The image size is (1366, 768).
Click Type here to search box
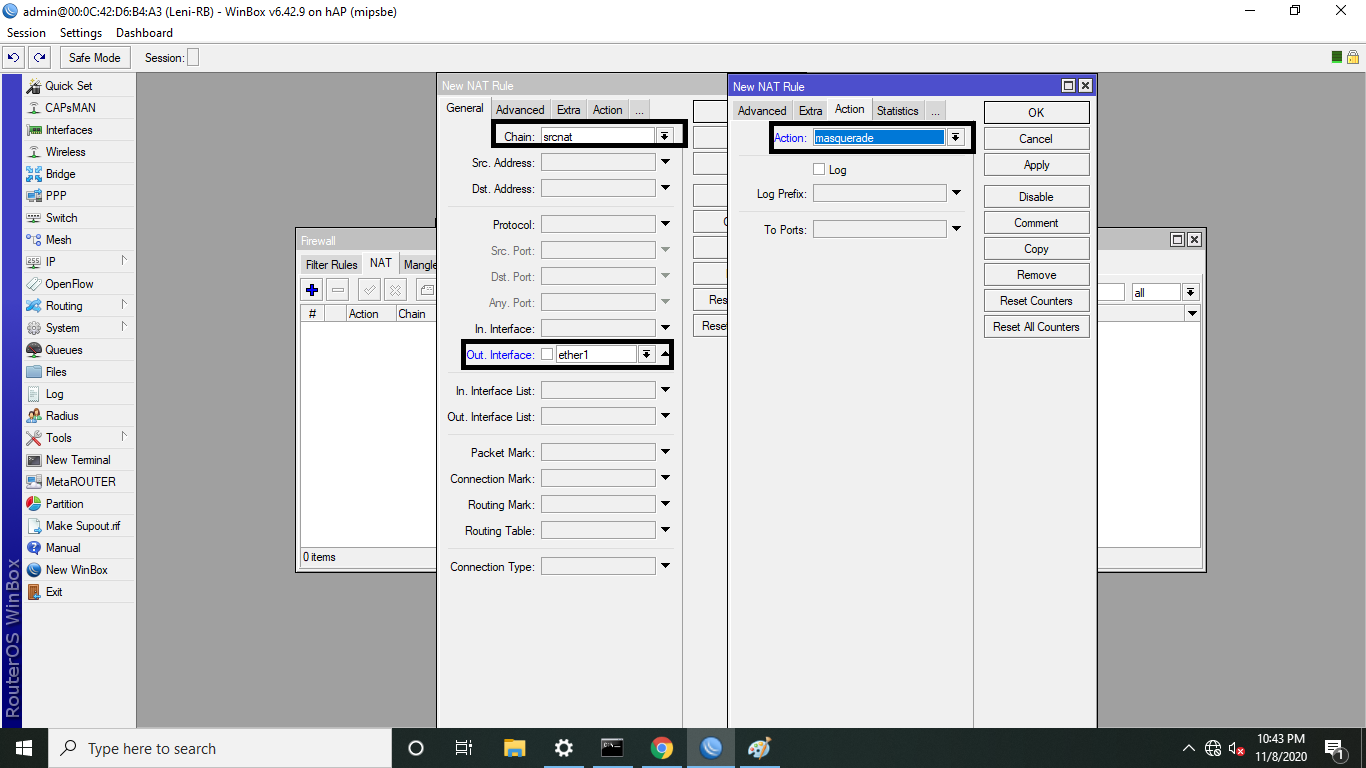point(219,748)
